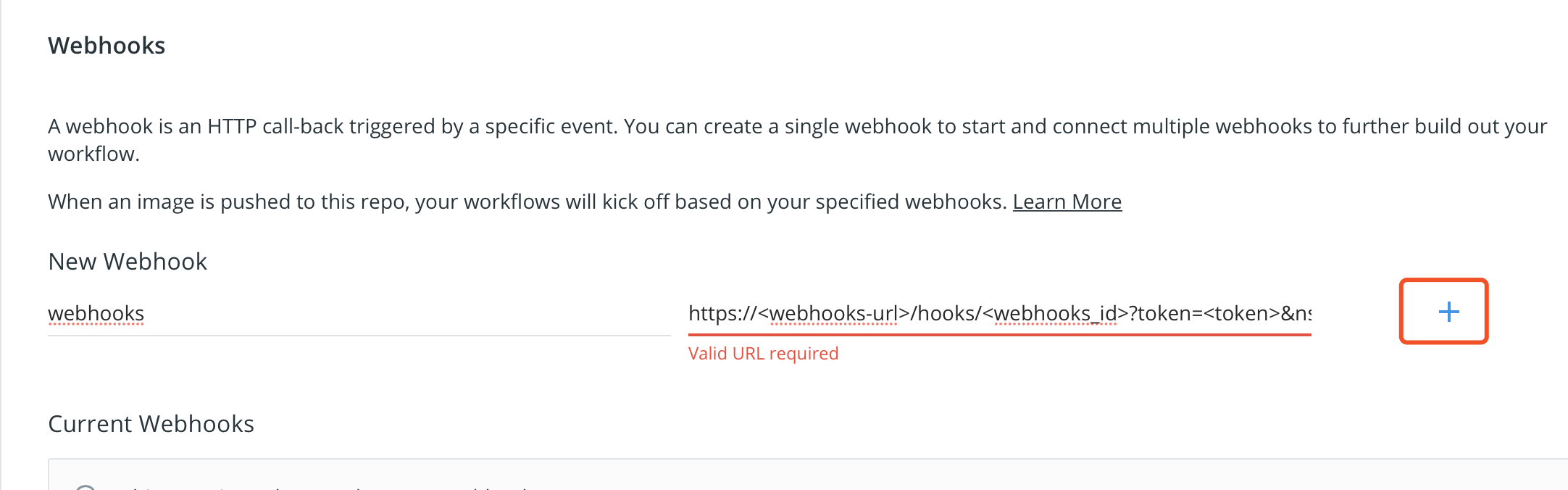This screenshot has width=1568, height=490.
Task: Click the empty Current Webhooks list panel
Action: tap(808, 475)
